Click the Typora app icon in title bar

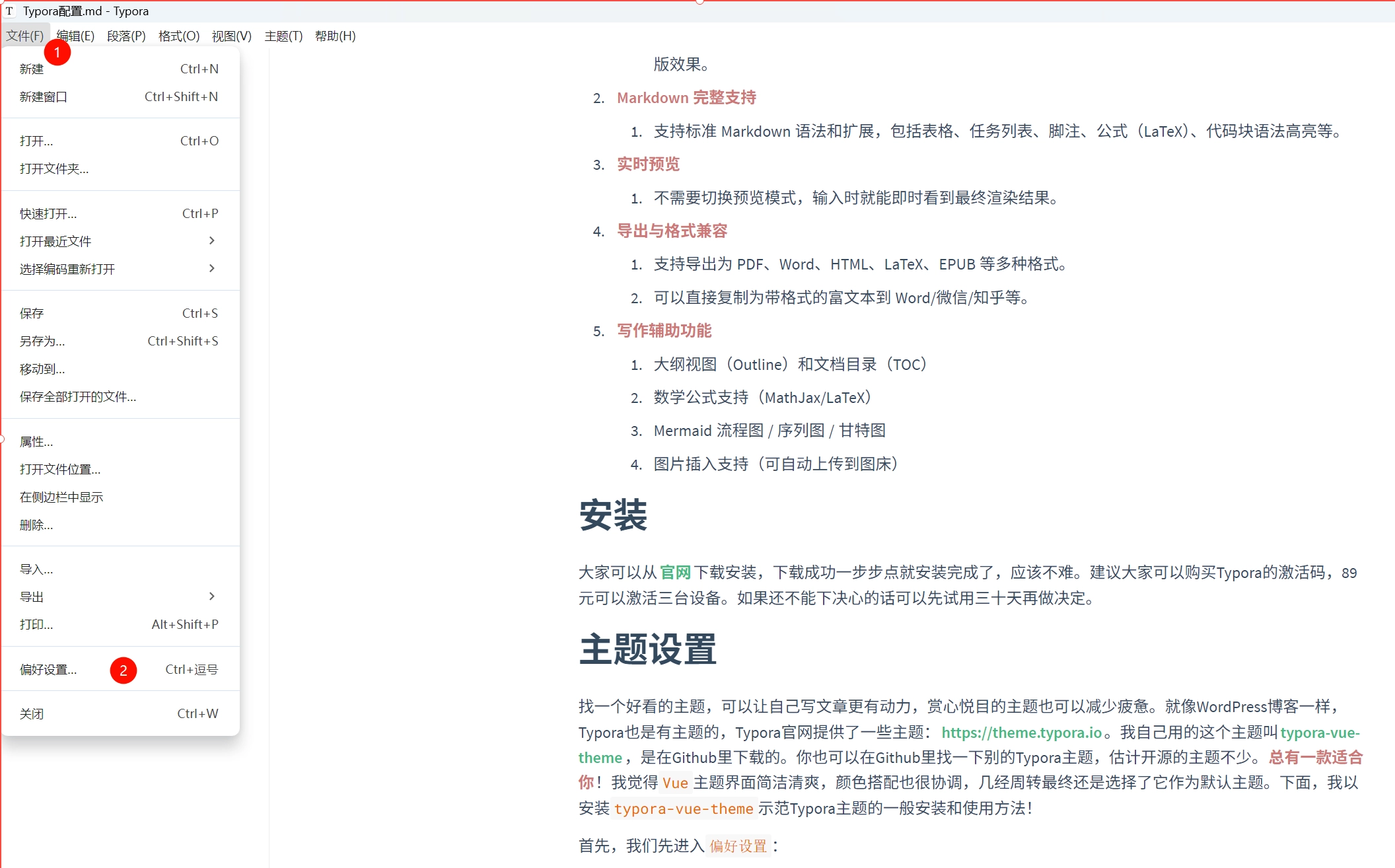tap(10, 11)
